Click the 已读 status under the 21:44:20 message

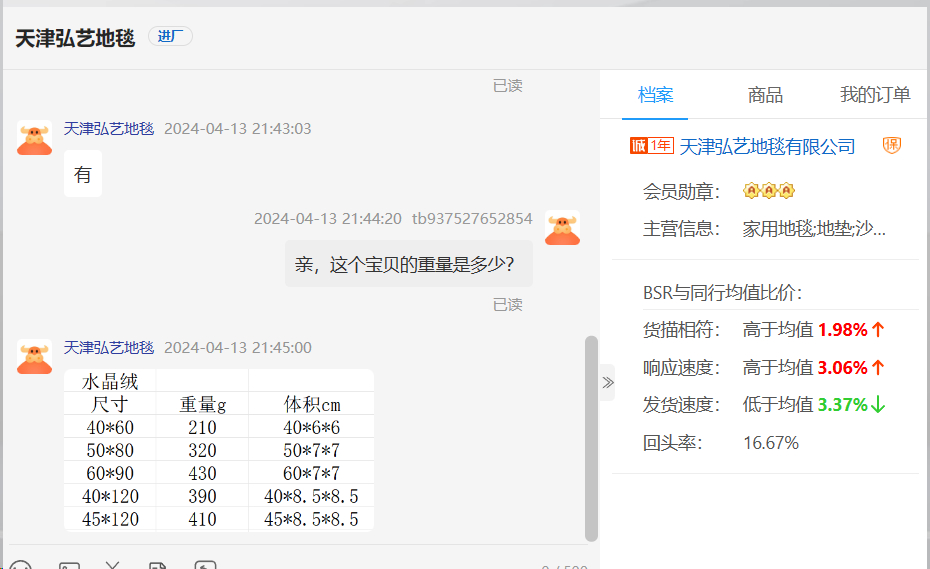point(508,305)
